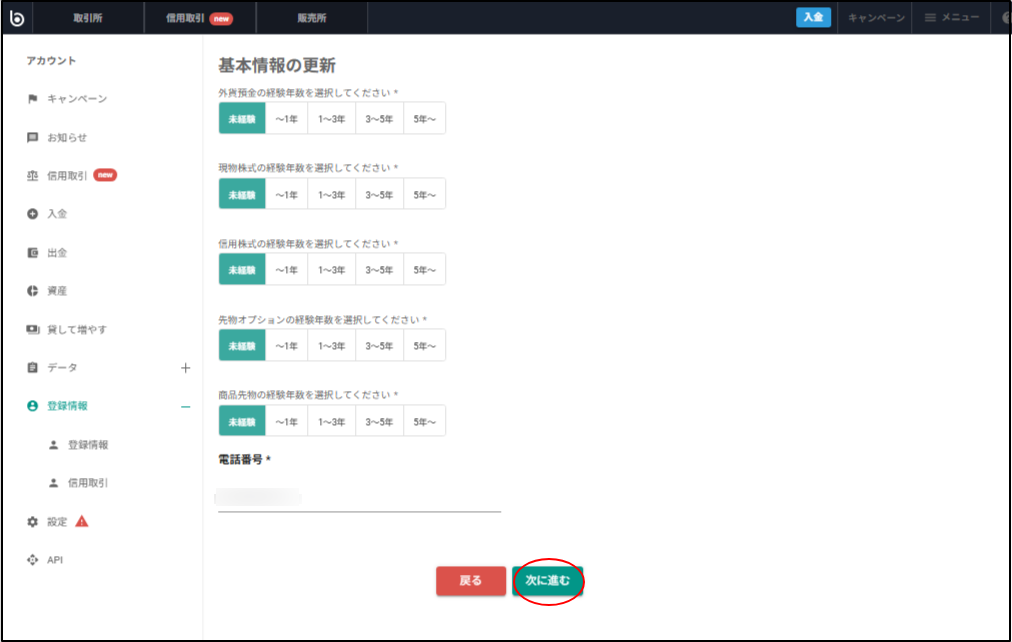
Task: Select 5年〜 for 信用株式 experience
Action: 425,270
